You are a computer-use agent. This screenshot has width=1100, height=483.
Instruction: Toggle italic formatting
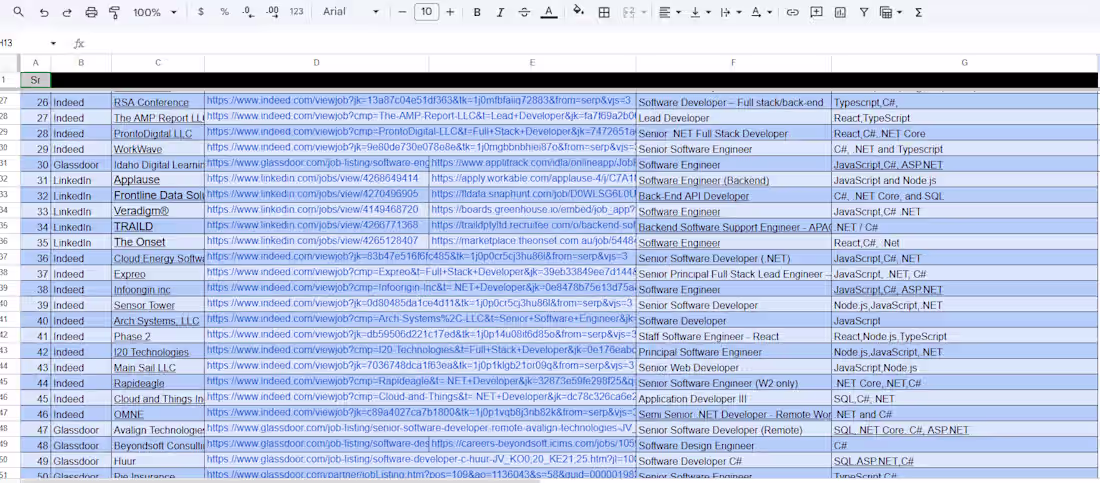pyautogui.click(x=500, y=12)
